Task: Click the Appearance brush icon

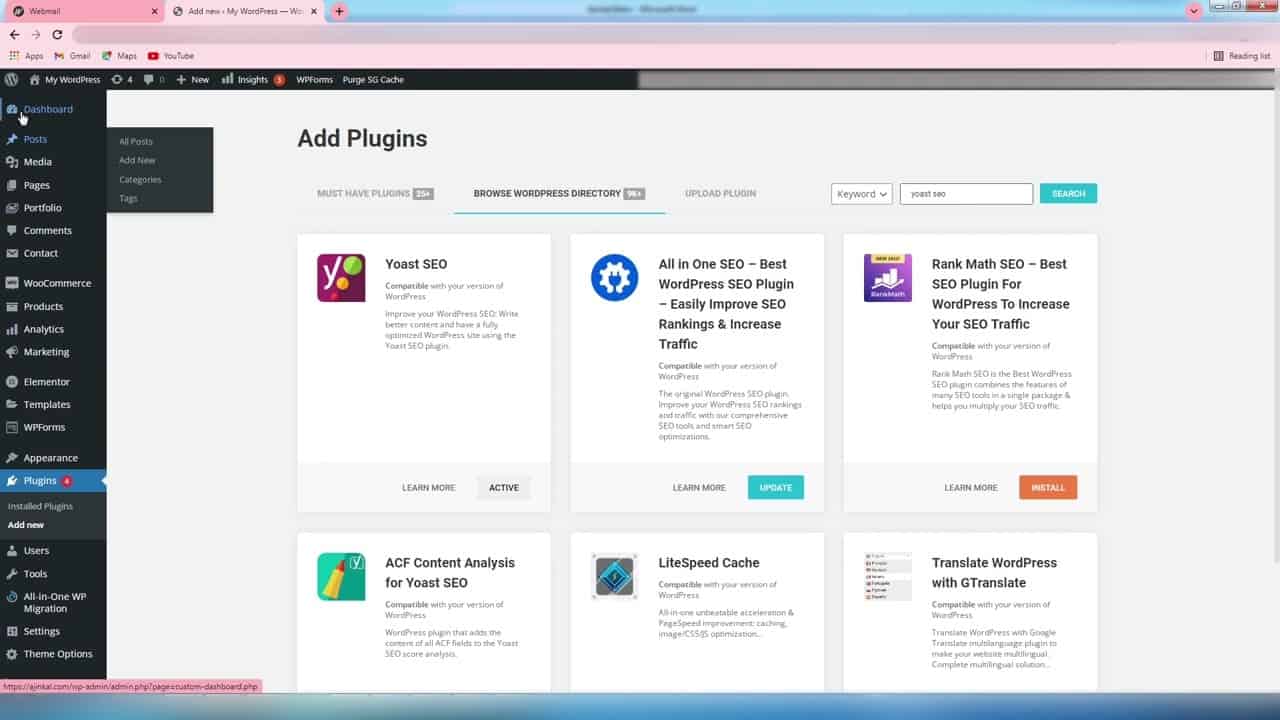Action: tap(12, 458)
